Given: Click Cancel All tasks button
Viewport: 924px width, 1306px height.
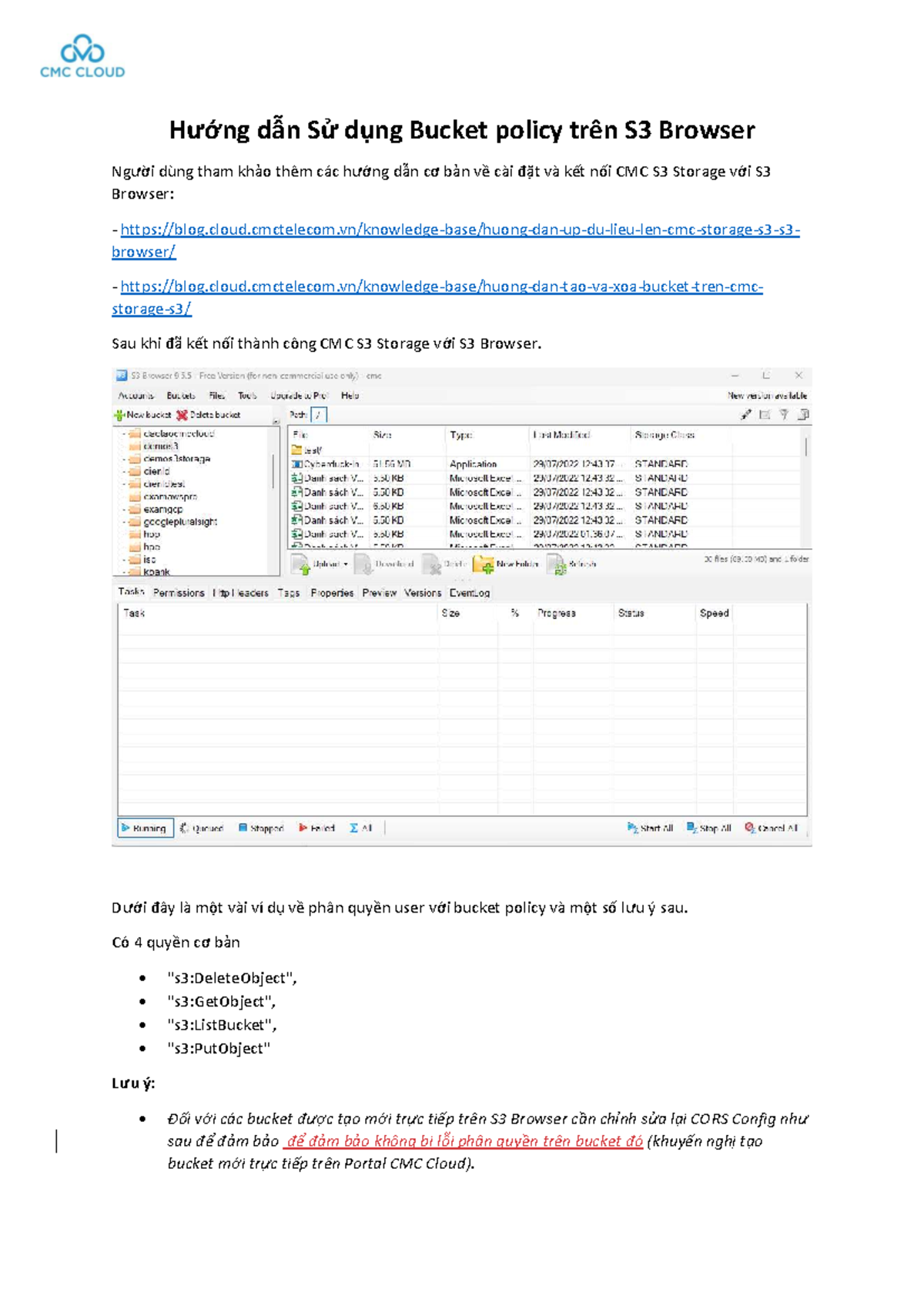Looking at the screenshot, I should (x=772, y=829).
